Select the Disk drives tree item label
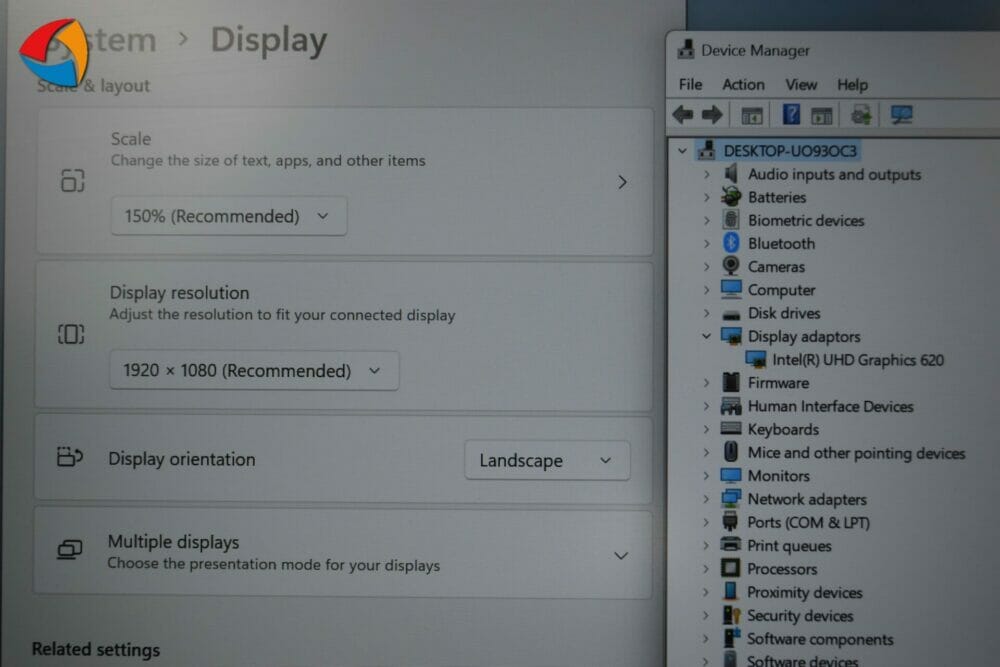This screenshot has width=1000, height=667. click(x=784, y=313)
